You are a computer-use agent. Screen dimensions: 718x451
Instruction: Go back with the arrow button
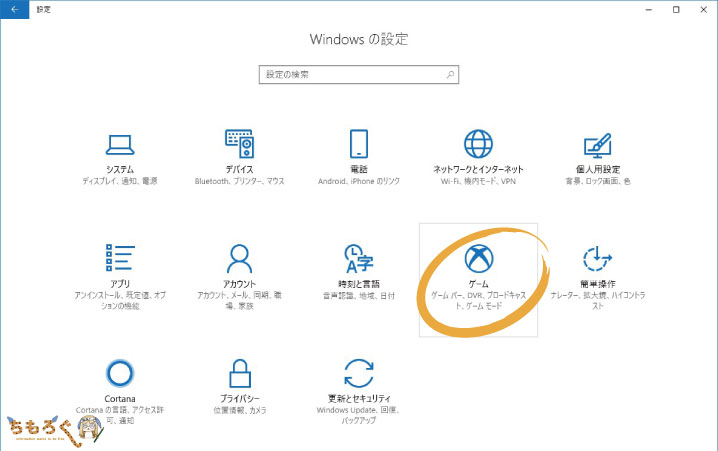pyautogui.click(x=15, y=9)
